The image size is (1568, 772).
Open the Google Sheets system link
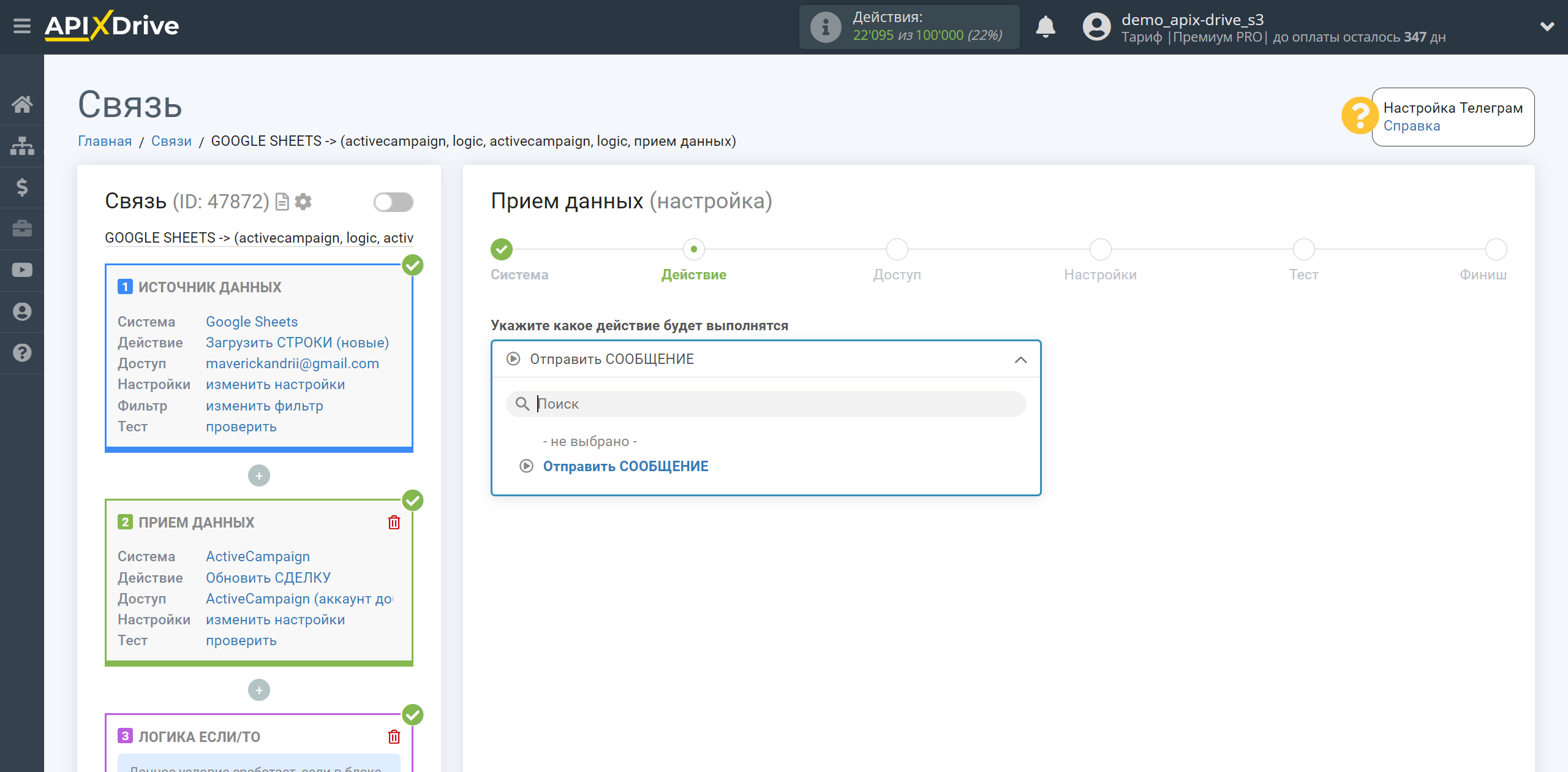pos(252,322)
